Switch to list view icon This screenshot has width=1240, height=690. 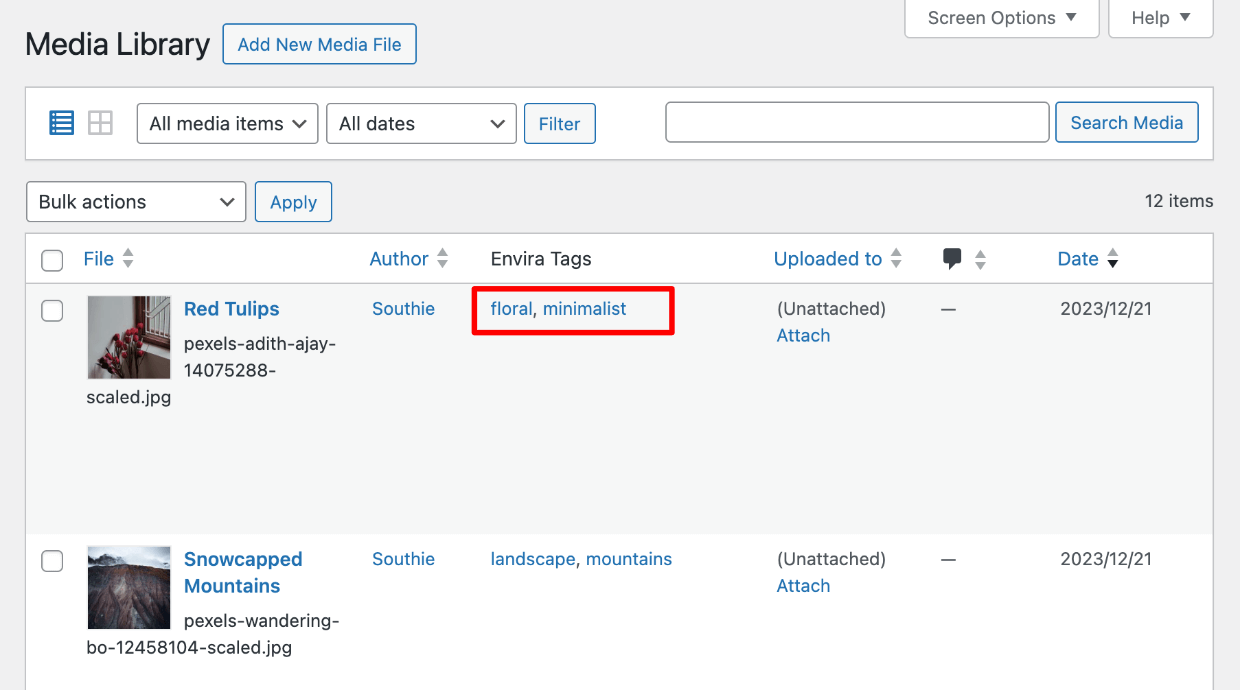pos(62,123)
